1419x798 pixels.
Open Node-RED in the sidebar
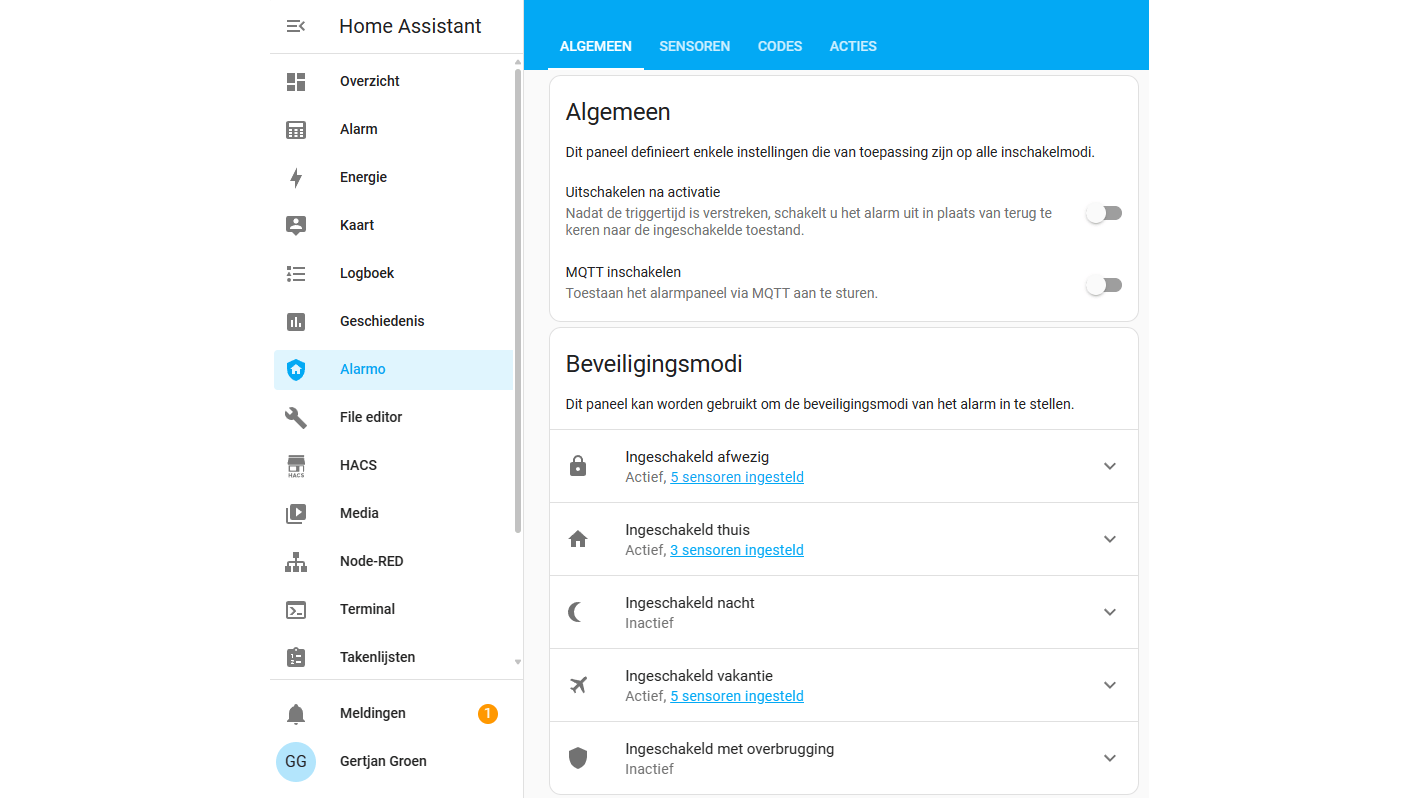tap(393, 561)
